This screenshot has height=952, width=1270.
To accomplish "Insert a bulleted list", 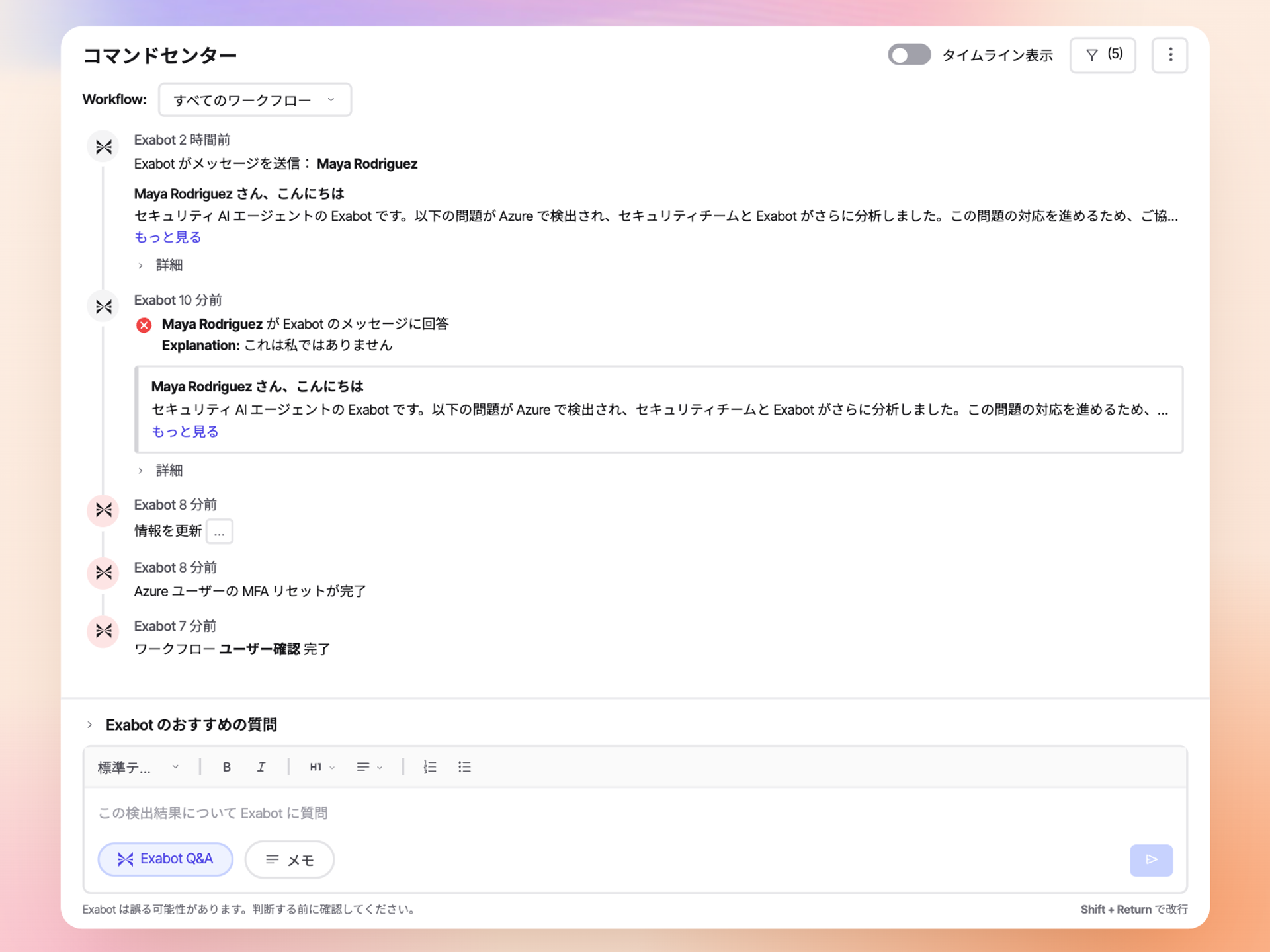I will pos(464,767).
